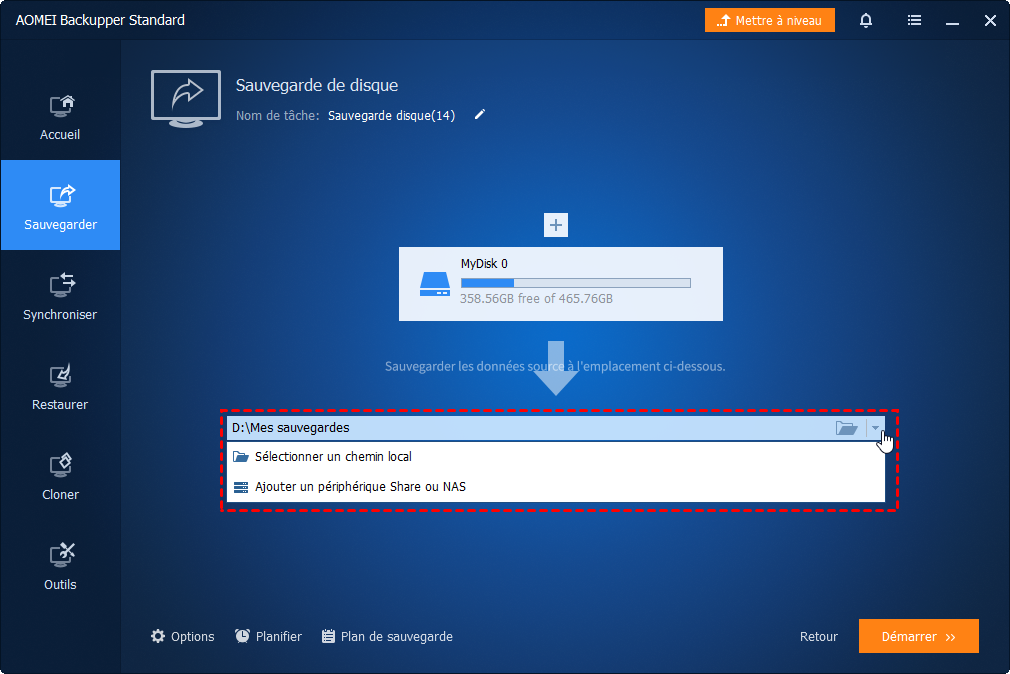The width and height of the screenshot is (1010, 674).
Task: Open the Accueil home section
Action: [60, 117]
